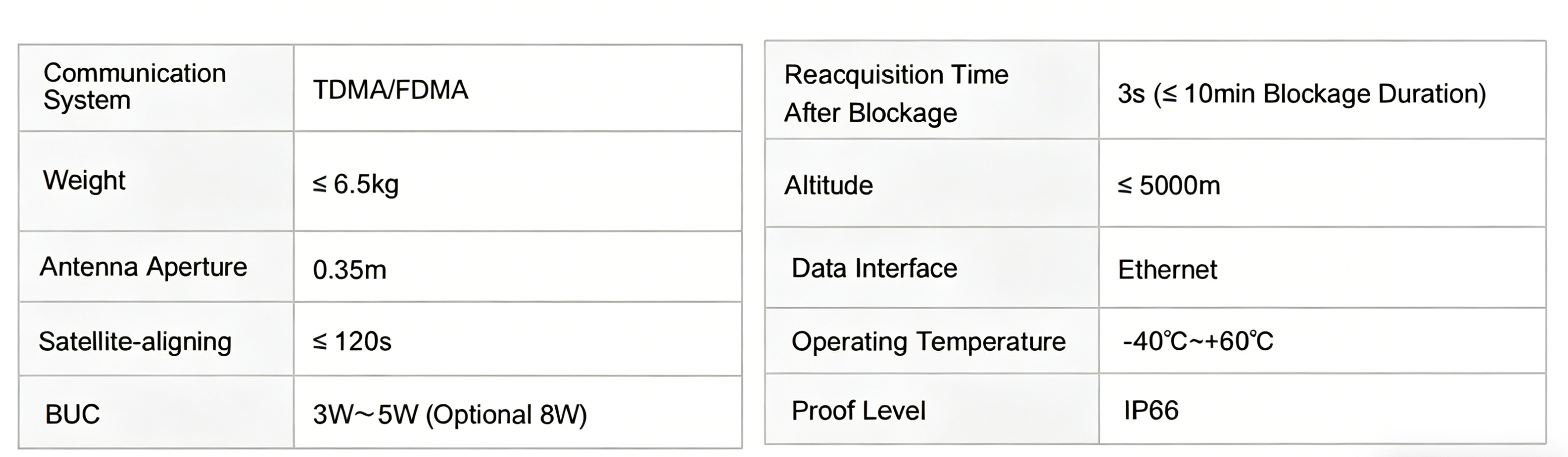Click the Communication System label cell
This screenshot has width=1568, height=457.
(135, 87)
